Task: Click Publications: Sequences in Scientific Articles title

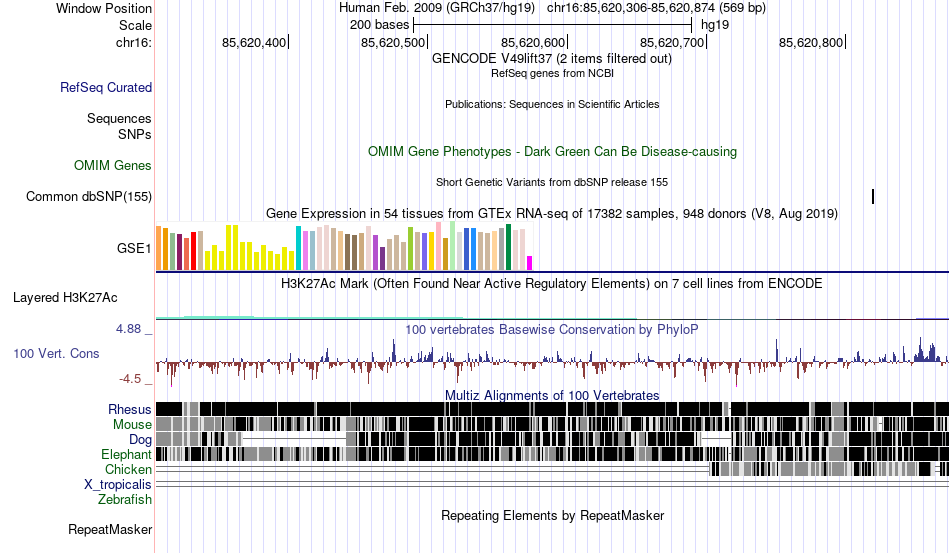Action: (552, 104)
